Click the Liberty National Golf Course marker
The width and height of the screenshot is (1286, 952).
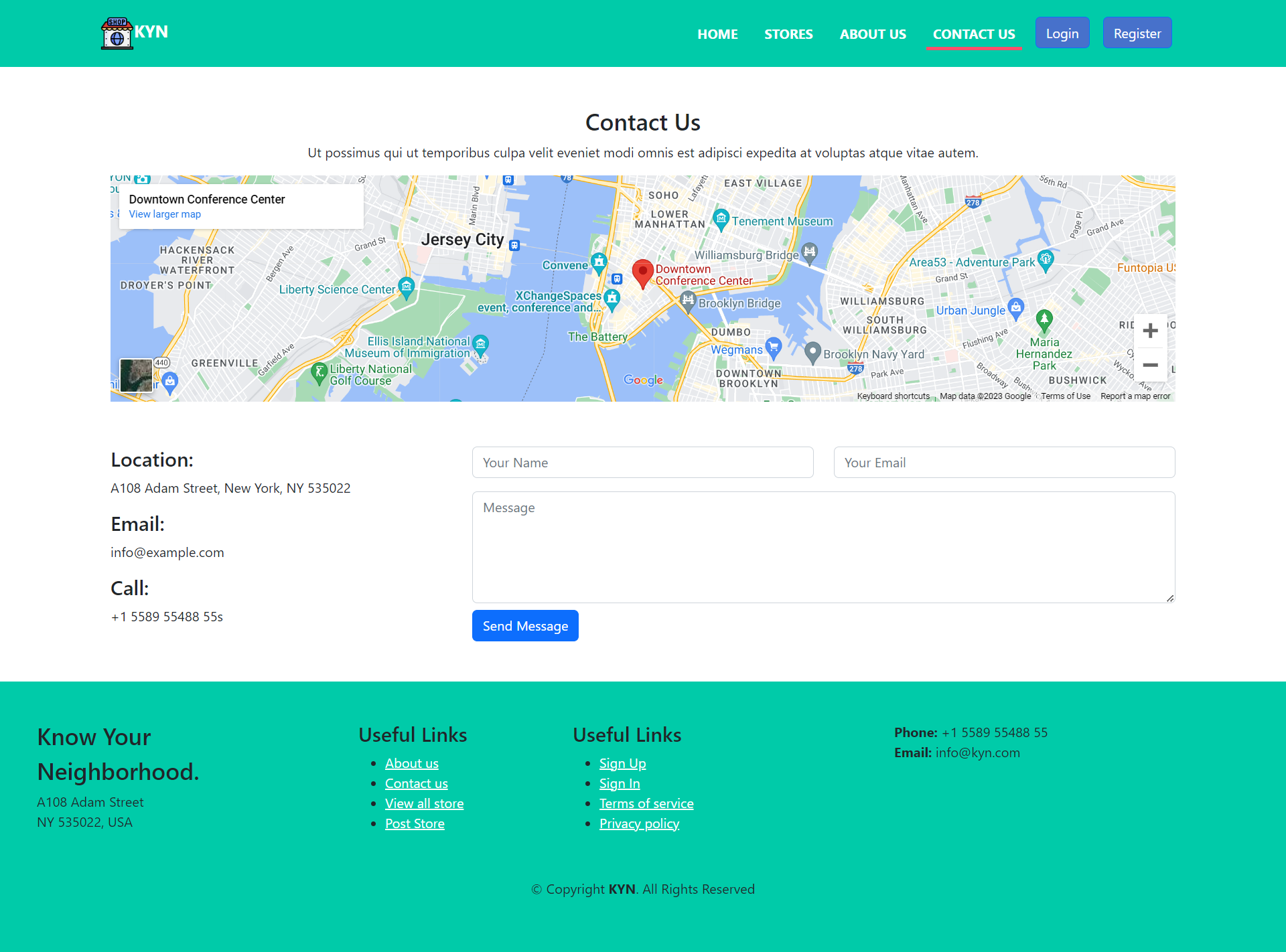click(x=319, y=373)
